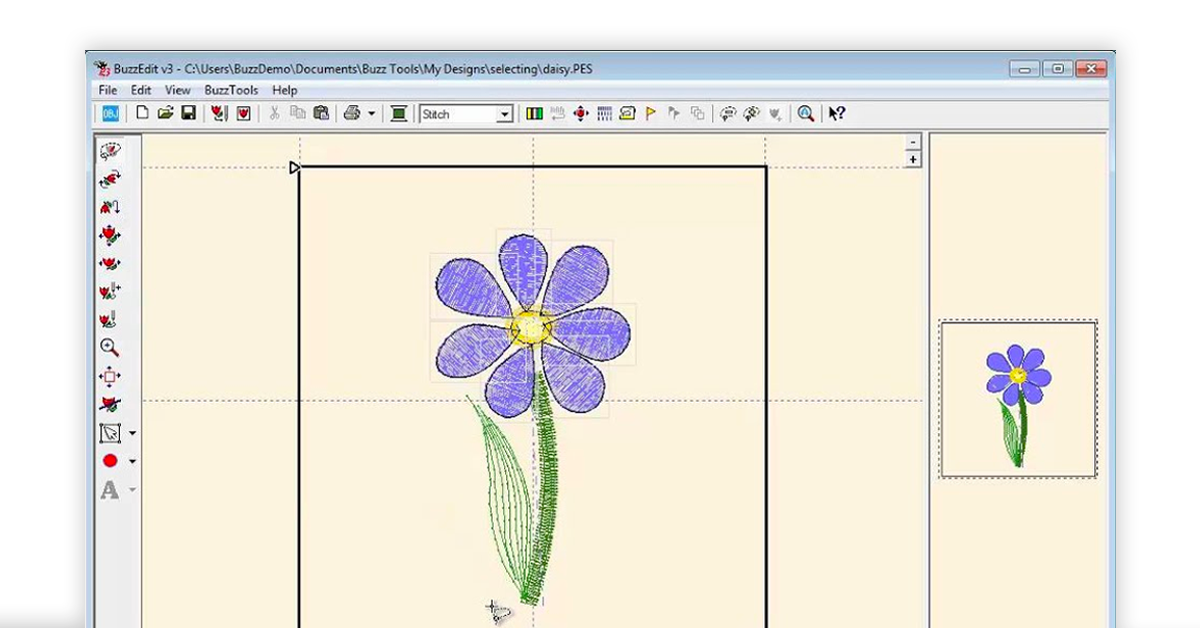Toggle the OBJ object mode button
This screenshot has width=1200, height=628.
[x=111, y=113]
